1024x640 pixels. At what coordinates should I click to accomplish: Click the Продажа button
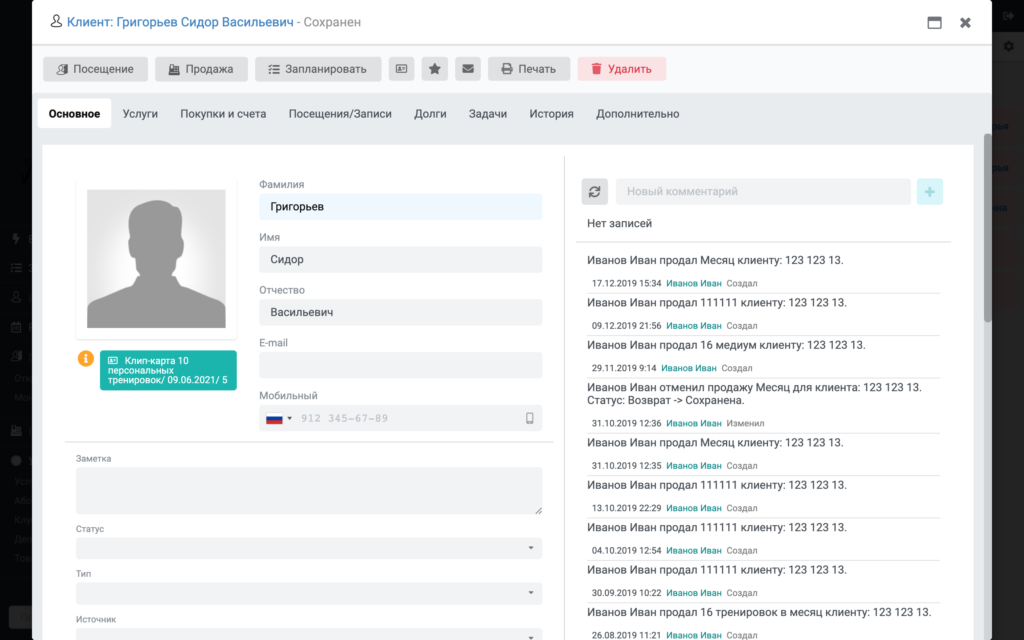pos(201,69)
